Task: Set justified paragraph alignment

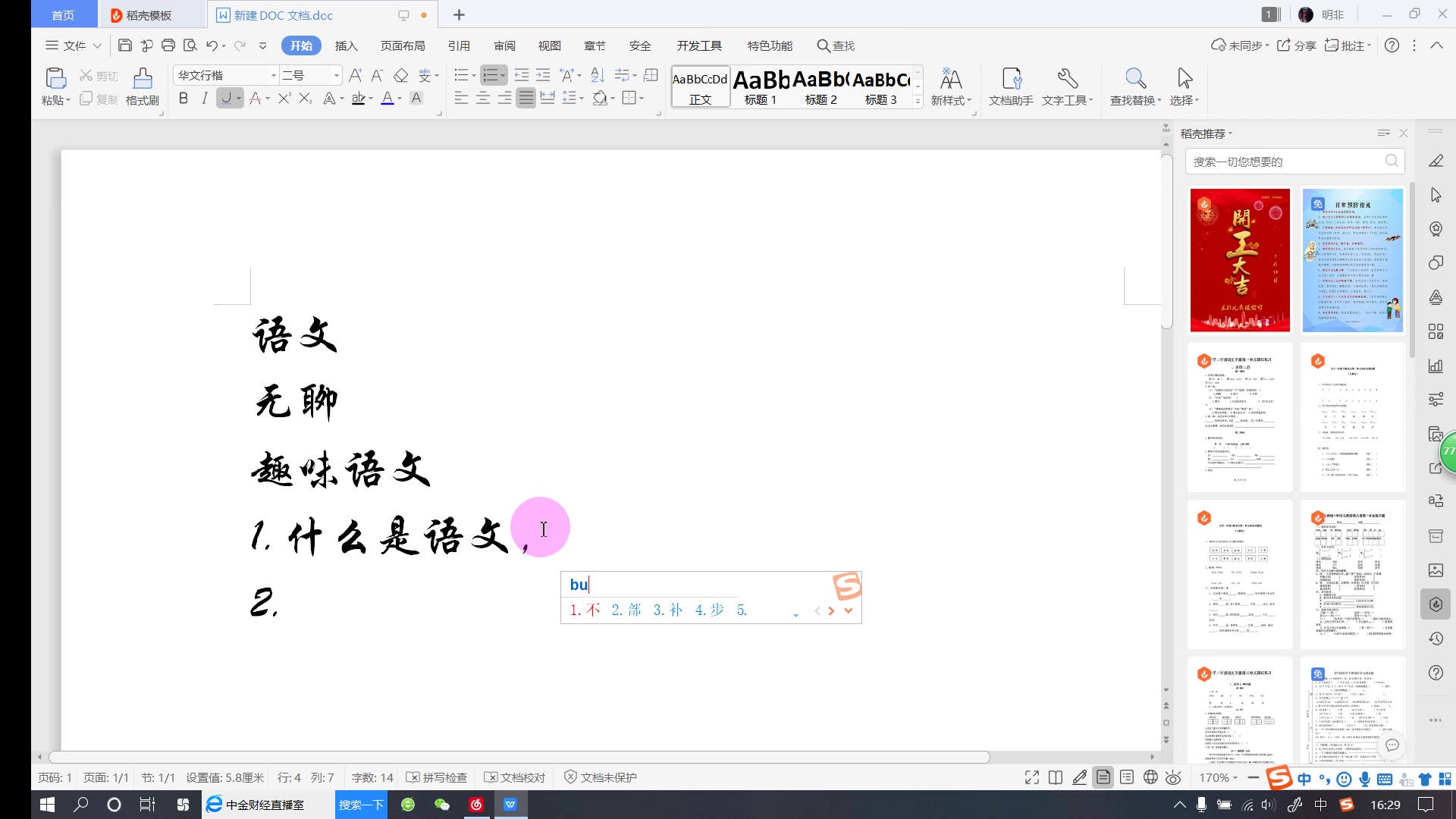Action: [526, 98]
